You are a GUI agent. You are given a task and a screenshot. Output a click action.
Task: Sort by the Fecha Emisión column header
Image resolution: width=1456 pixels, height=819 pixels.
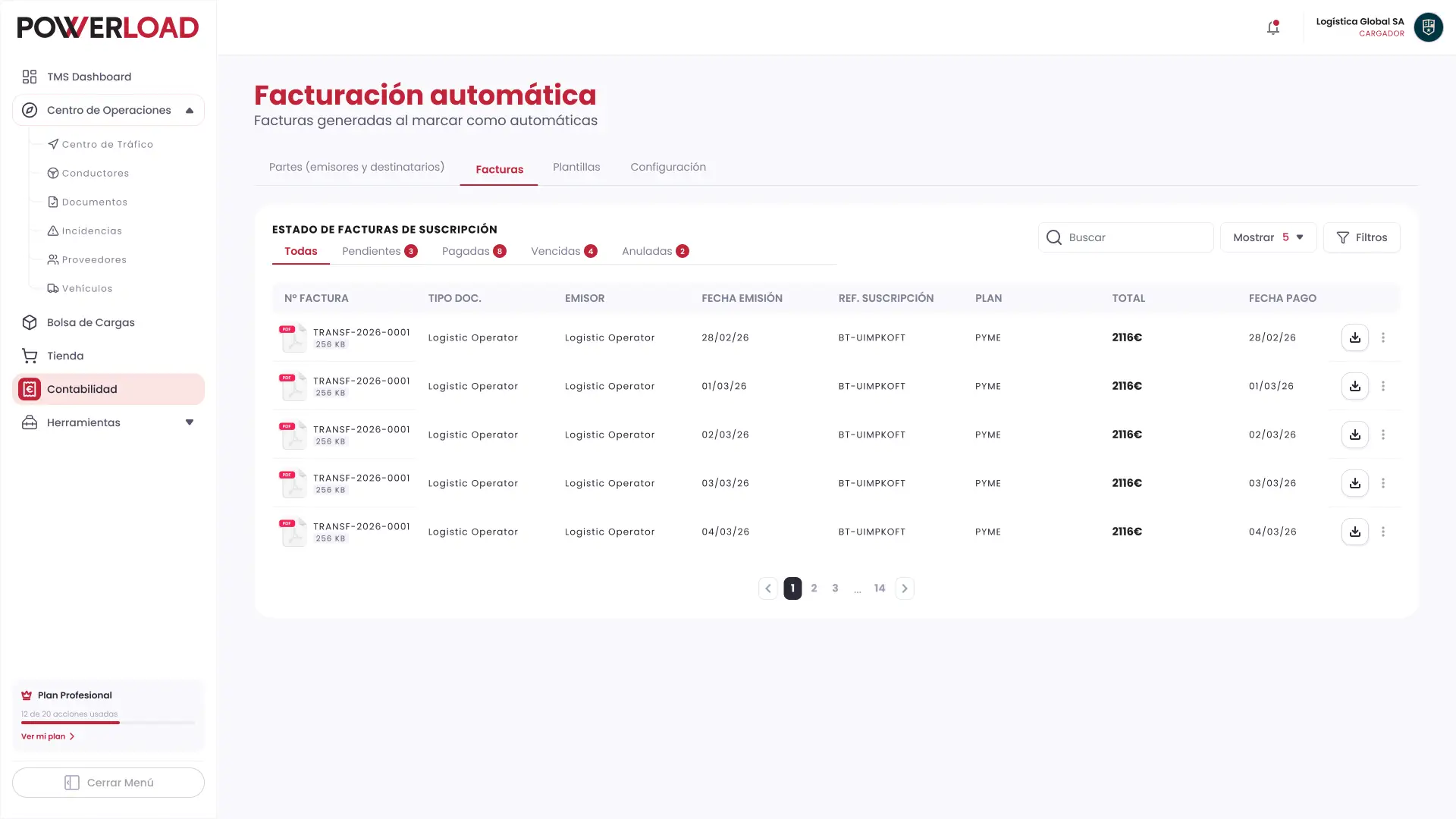(742, 298)
